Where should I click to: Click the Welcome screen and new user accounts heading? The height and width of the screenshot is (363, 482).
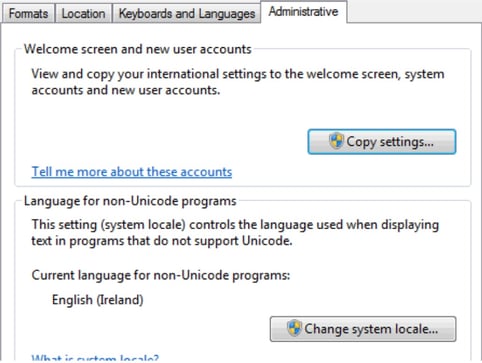pyautogui.click(x=138, y=49)
